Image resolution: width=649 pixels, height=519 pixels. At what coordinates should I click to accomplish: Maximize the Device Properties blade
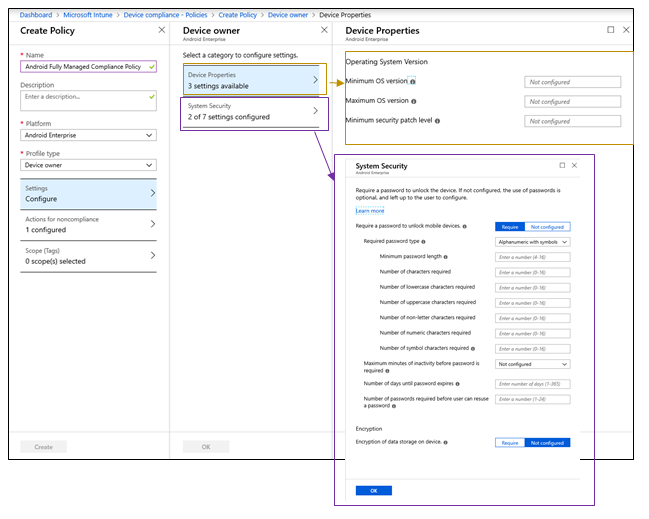tap(611, 30)
